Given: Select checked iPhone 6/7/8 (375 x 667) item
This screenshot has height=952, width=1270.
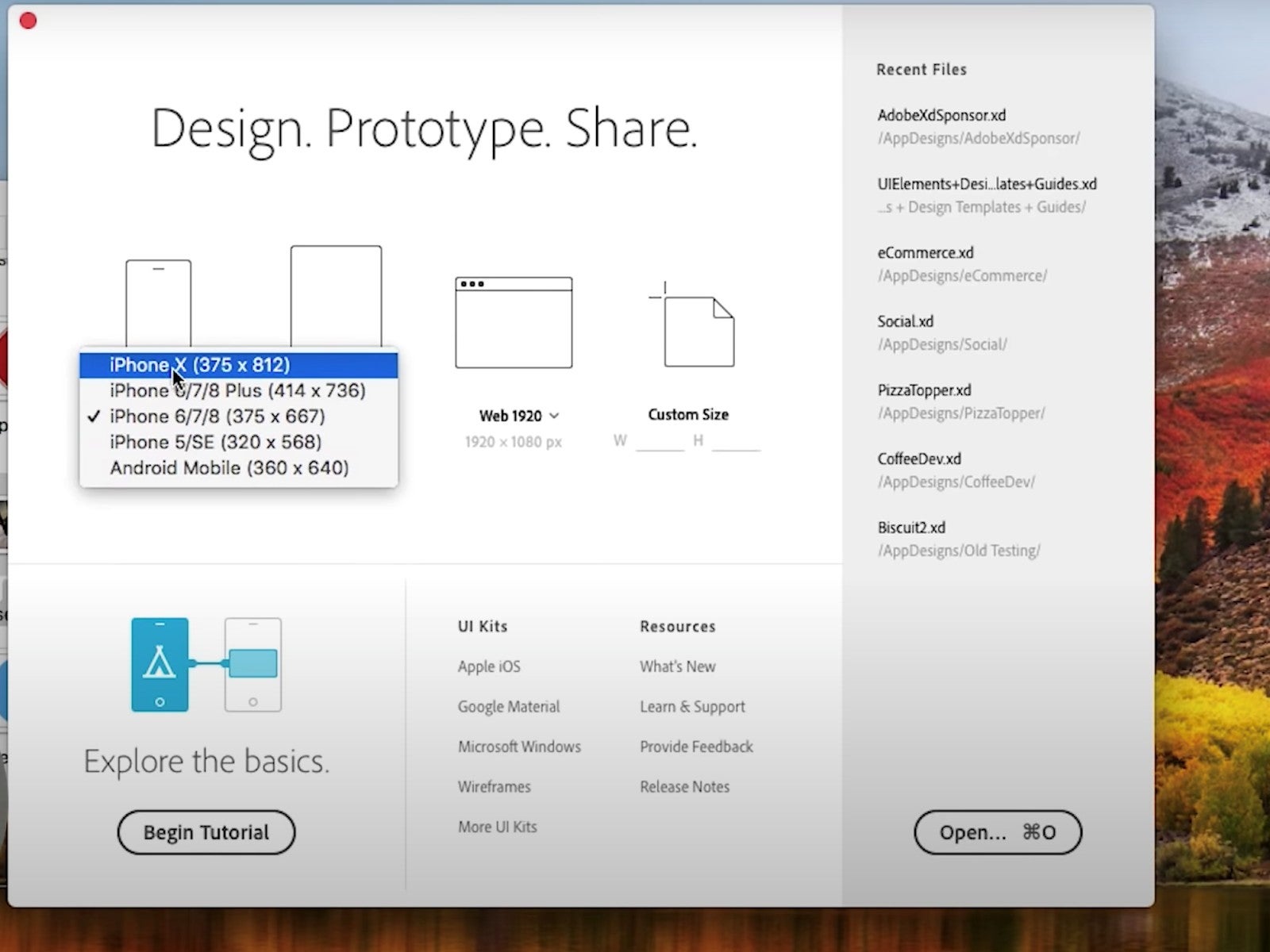Looking at the screenshot, I should [238, 416].
